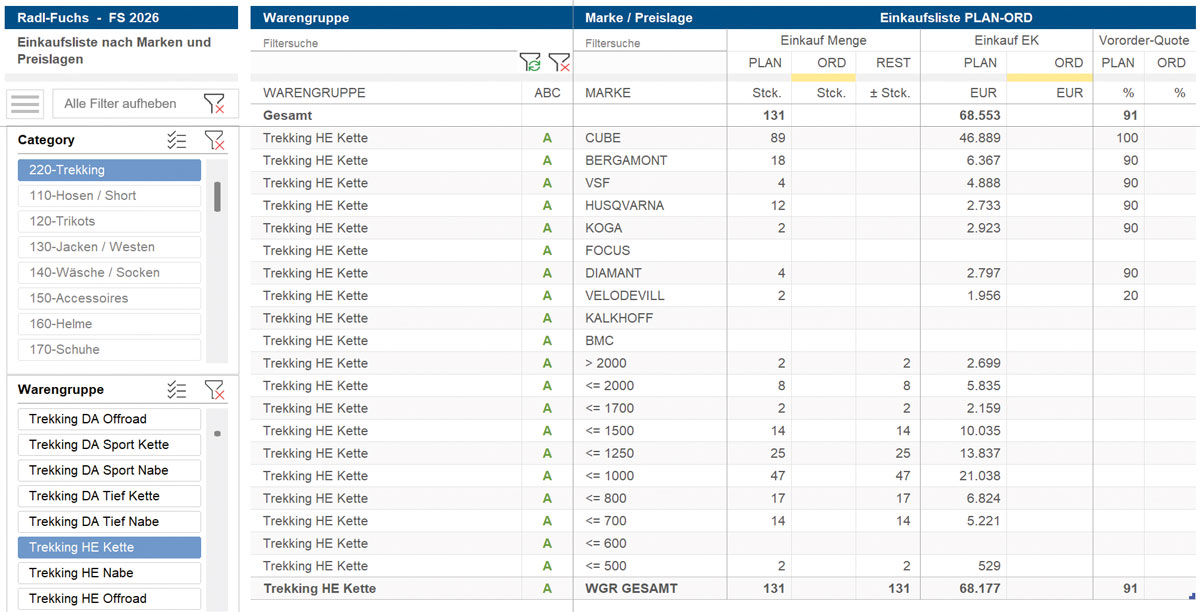Click the clear filter icon above ABC column
1200x612 pixels.
tap(559, 62)
